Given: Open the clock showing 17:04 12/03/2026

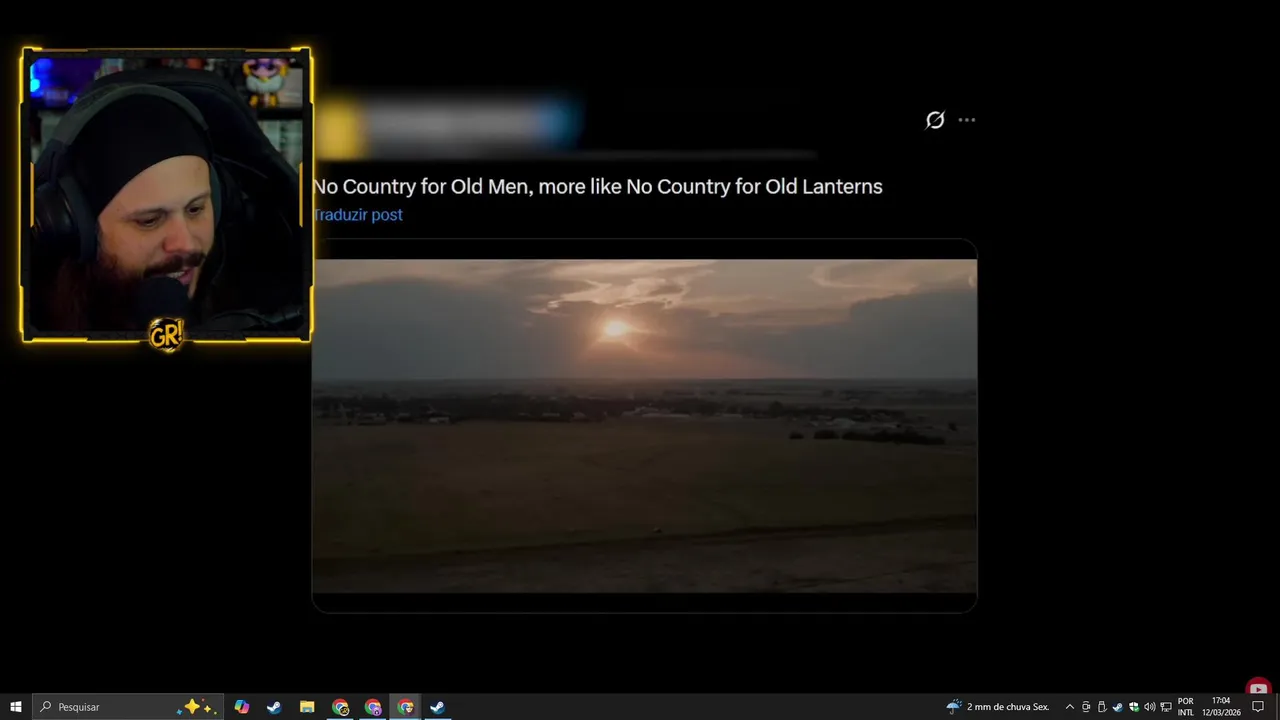Looking at the screenshot, I should coord(1221,707).
